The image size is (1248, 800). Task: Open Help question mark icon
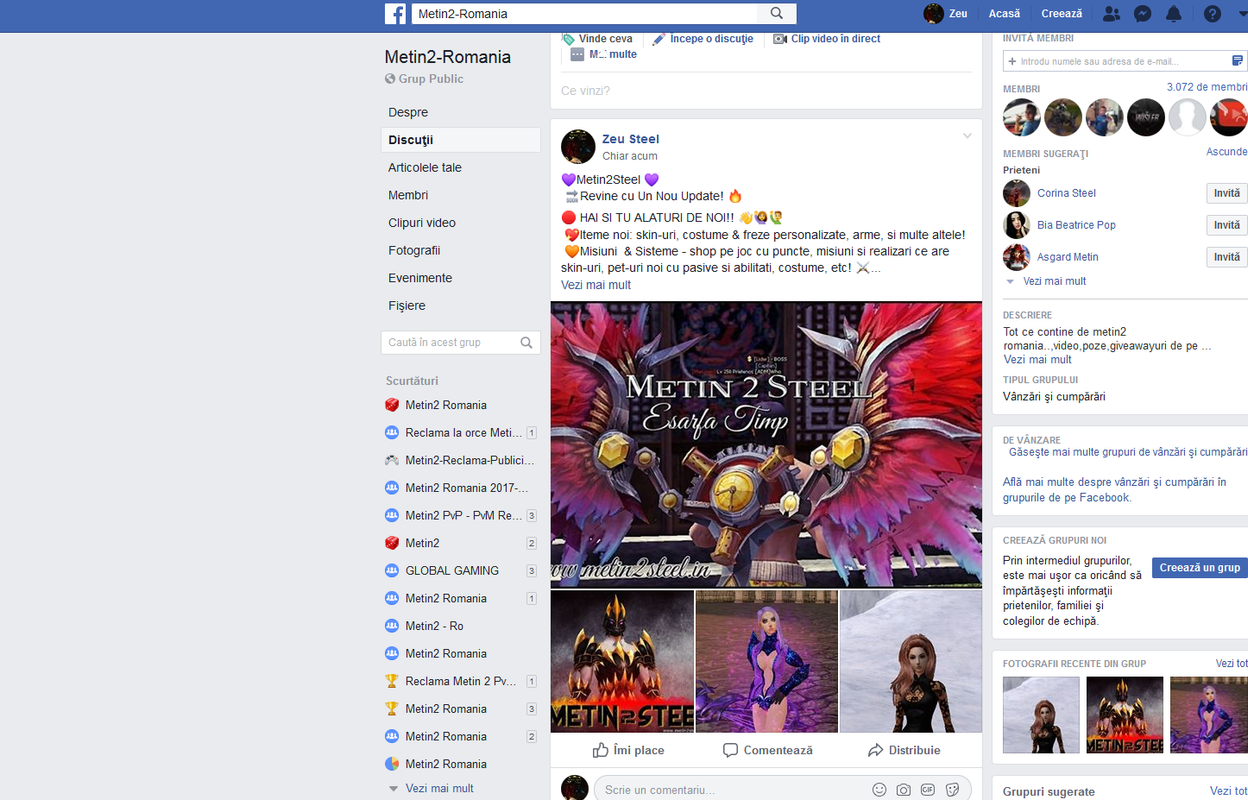pyautogui.click(x=1212, y=14)
